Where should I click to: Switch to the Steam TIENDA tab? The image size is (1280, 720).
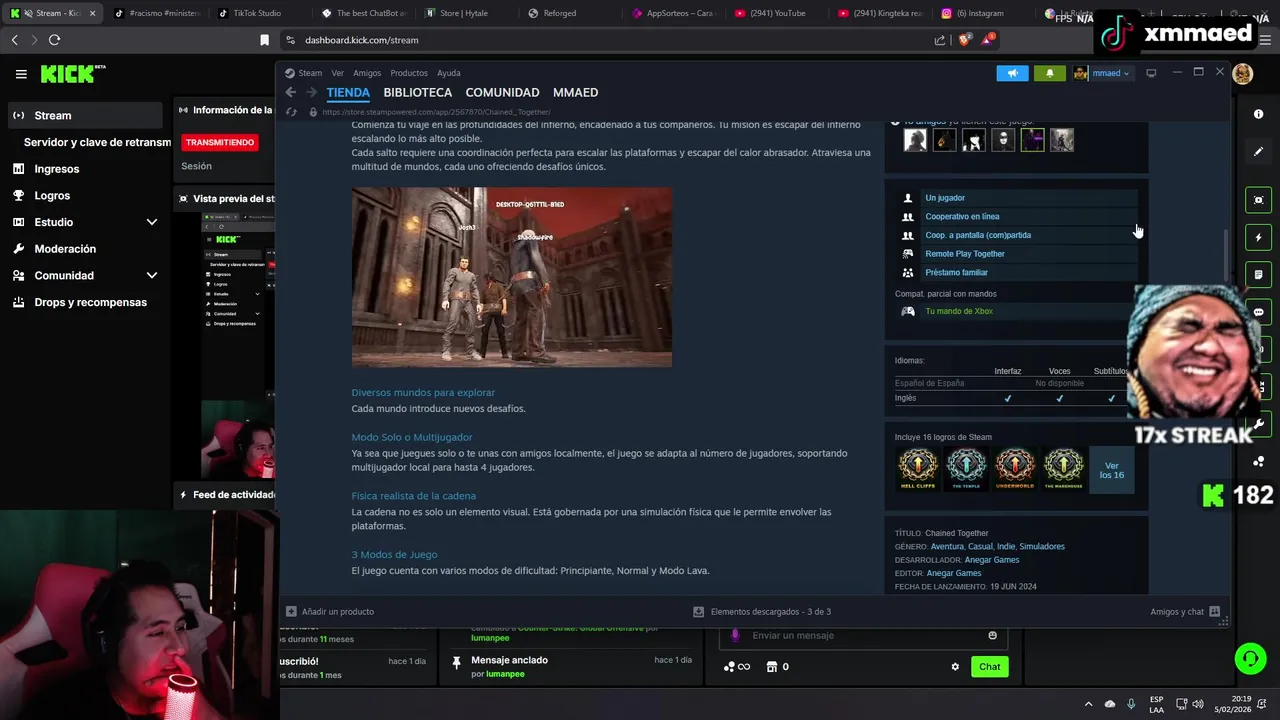[x=348, y=92]
